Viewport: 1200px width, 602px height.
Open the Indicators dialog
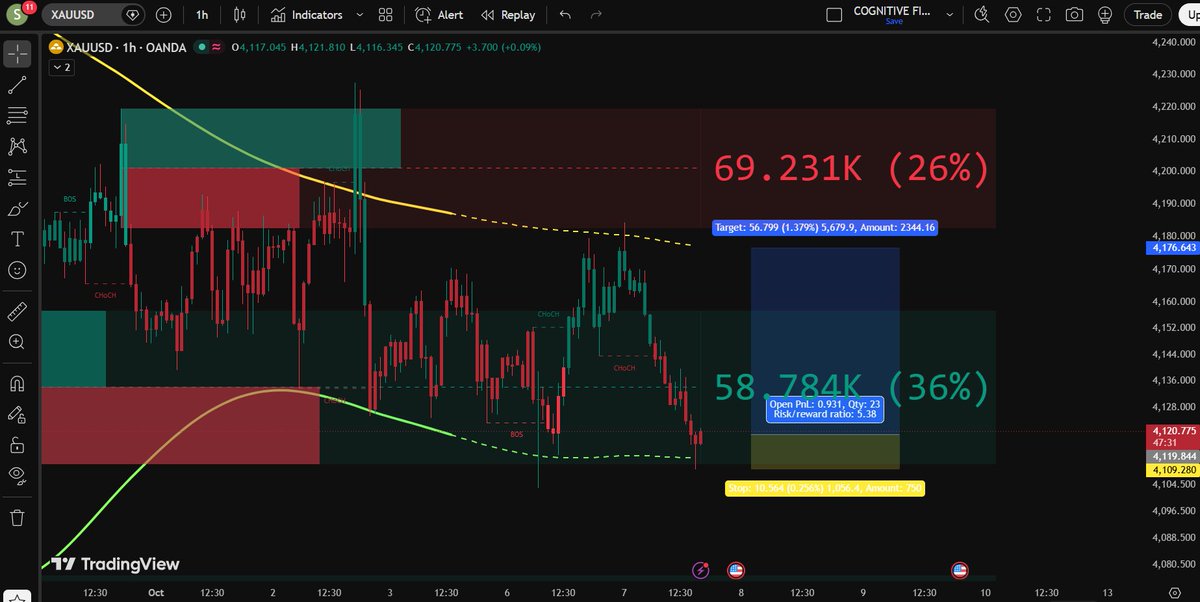coord(308,15)
